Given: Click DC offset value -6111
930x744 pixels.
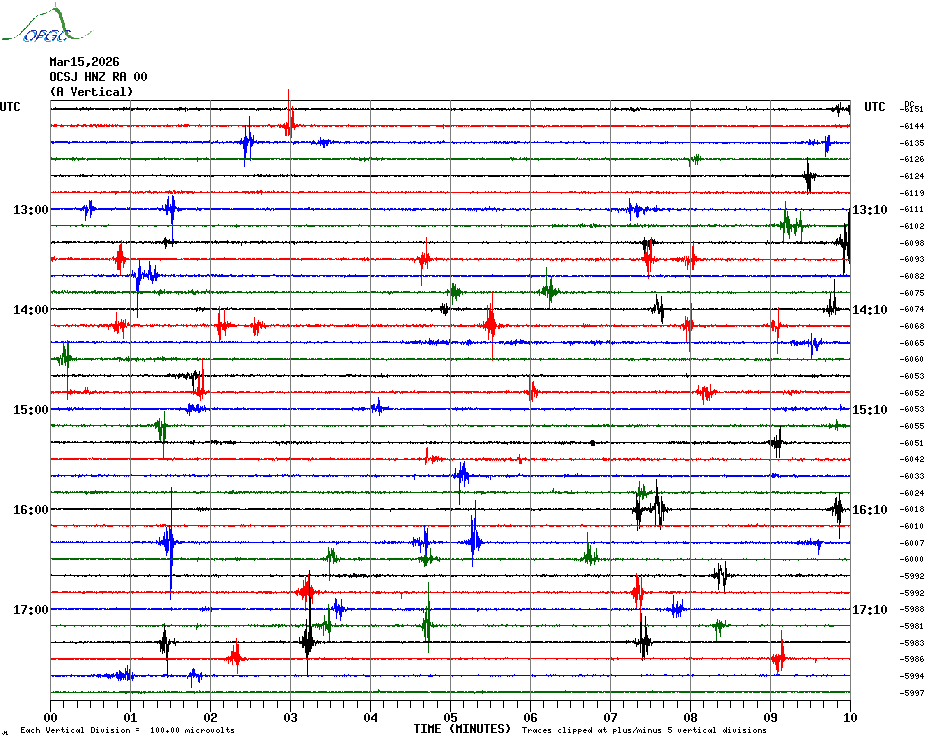Looking at the screenshot, I should 912,209.
